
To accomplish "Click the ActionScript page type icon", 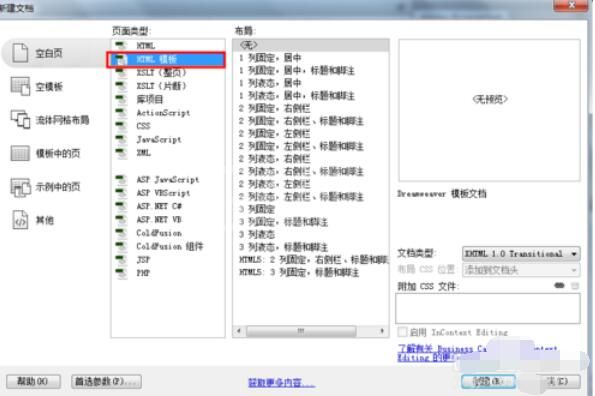I will pyautogui.click(x=121, y=112).
